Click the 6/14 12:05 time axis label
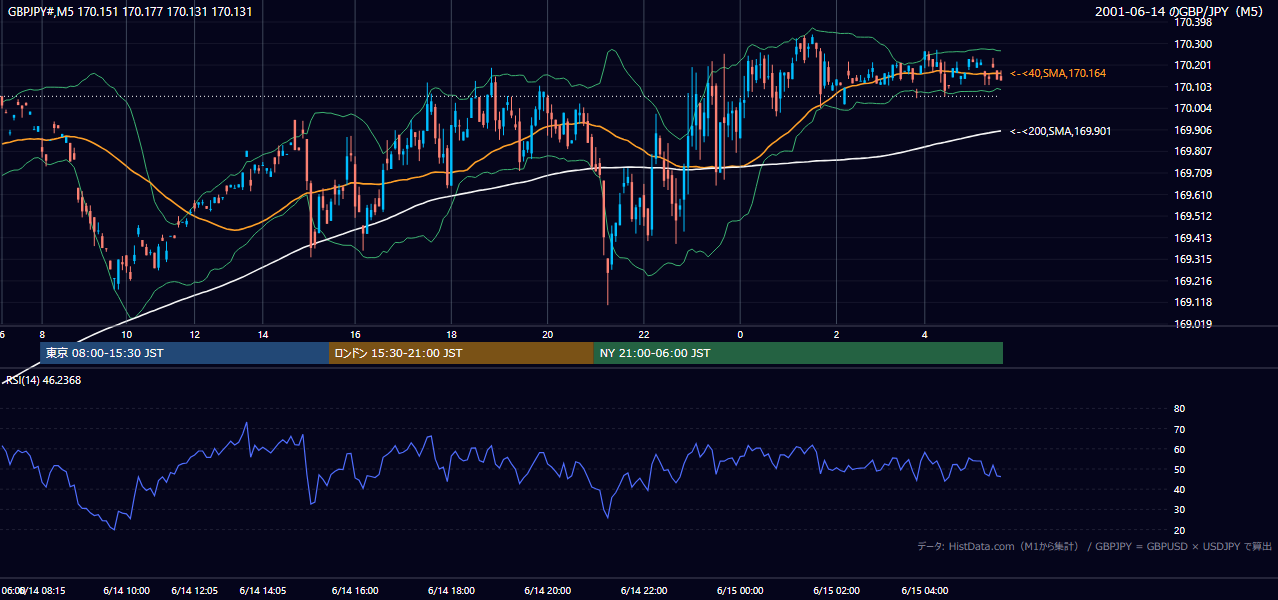Screen dimensions: 1278x600 [195, 590]
